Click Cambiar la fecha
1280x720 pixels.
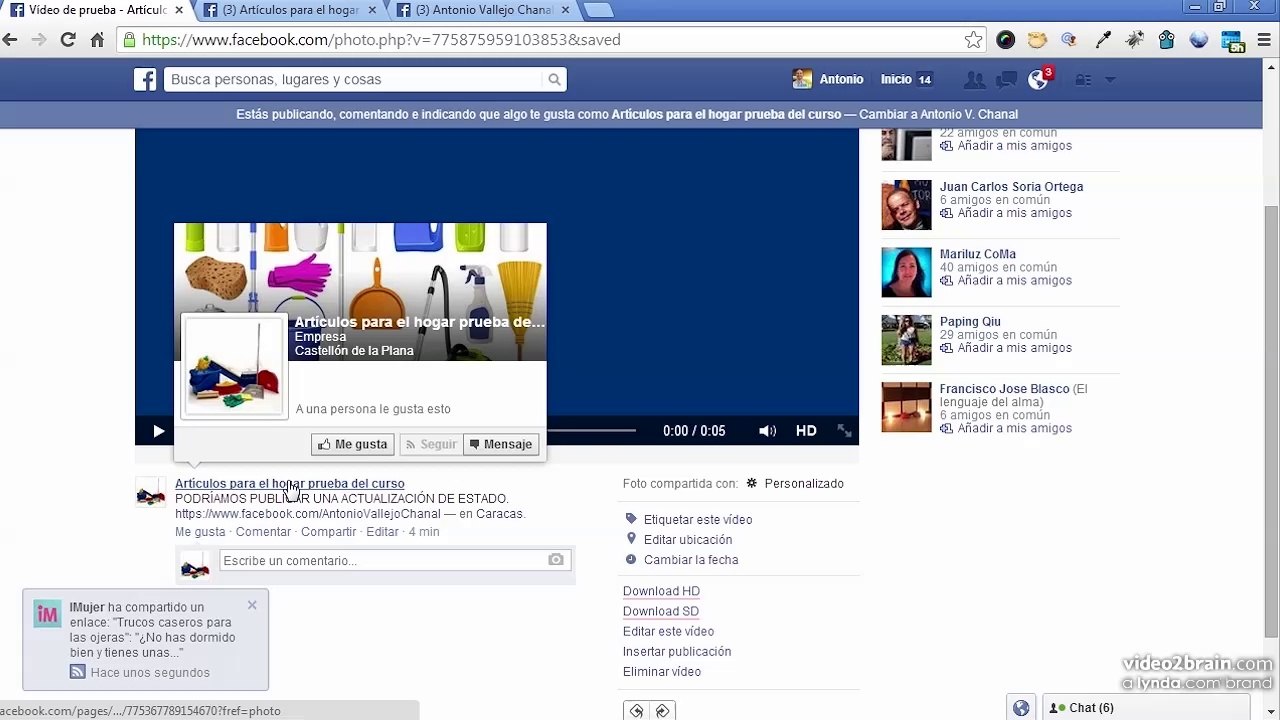pyautogui.click(x=690, y=560)
